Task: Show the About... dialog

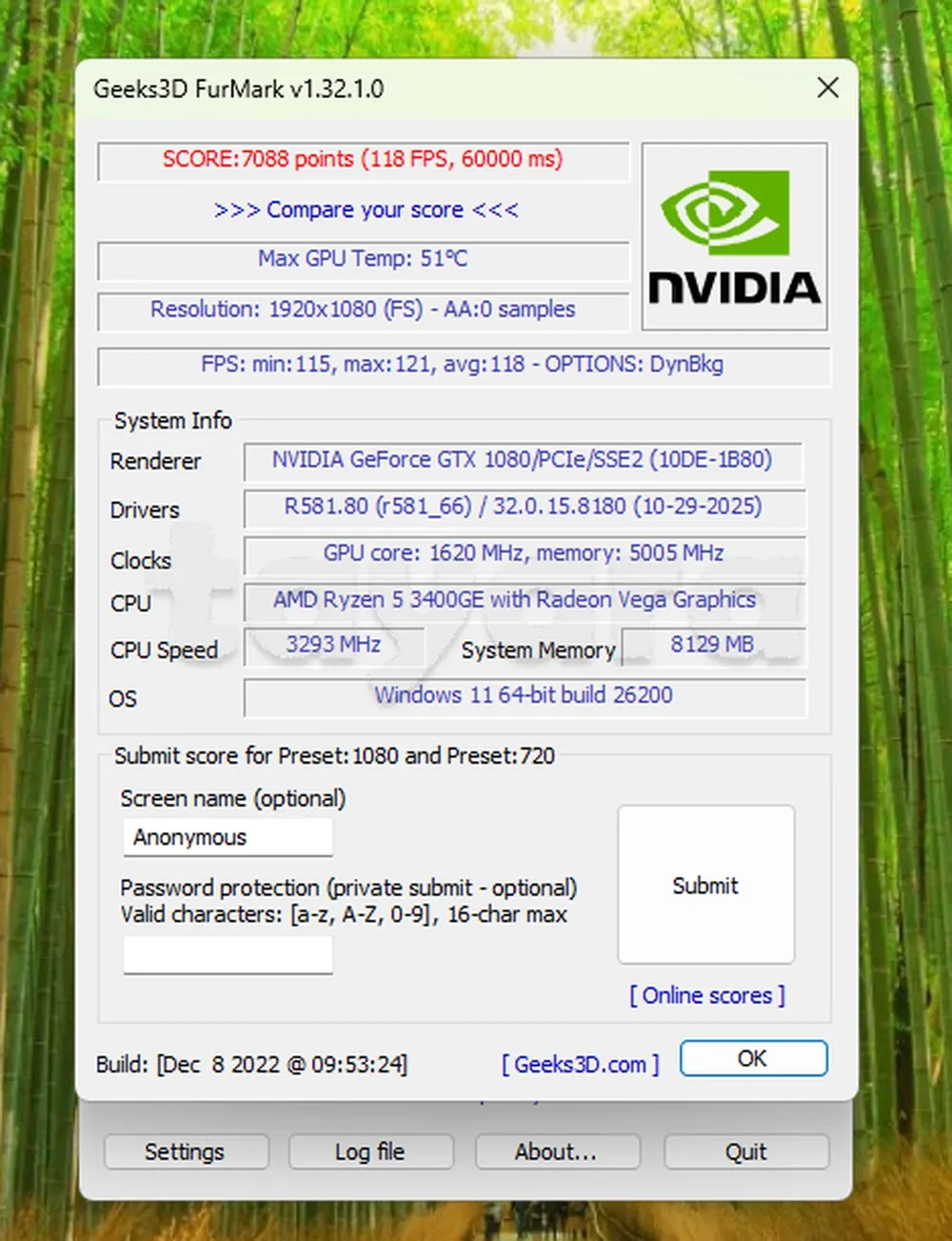Action: pos(557,1151)
